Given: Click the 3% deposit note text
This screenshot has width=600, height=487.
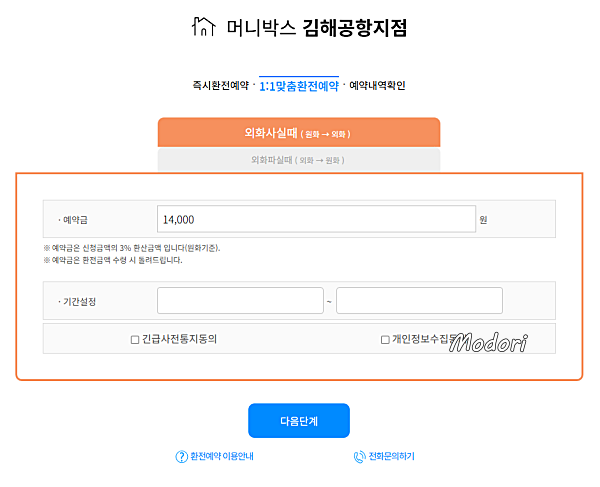Looking at the screenshot, I should [x=132, y=248].
